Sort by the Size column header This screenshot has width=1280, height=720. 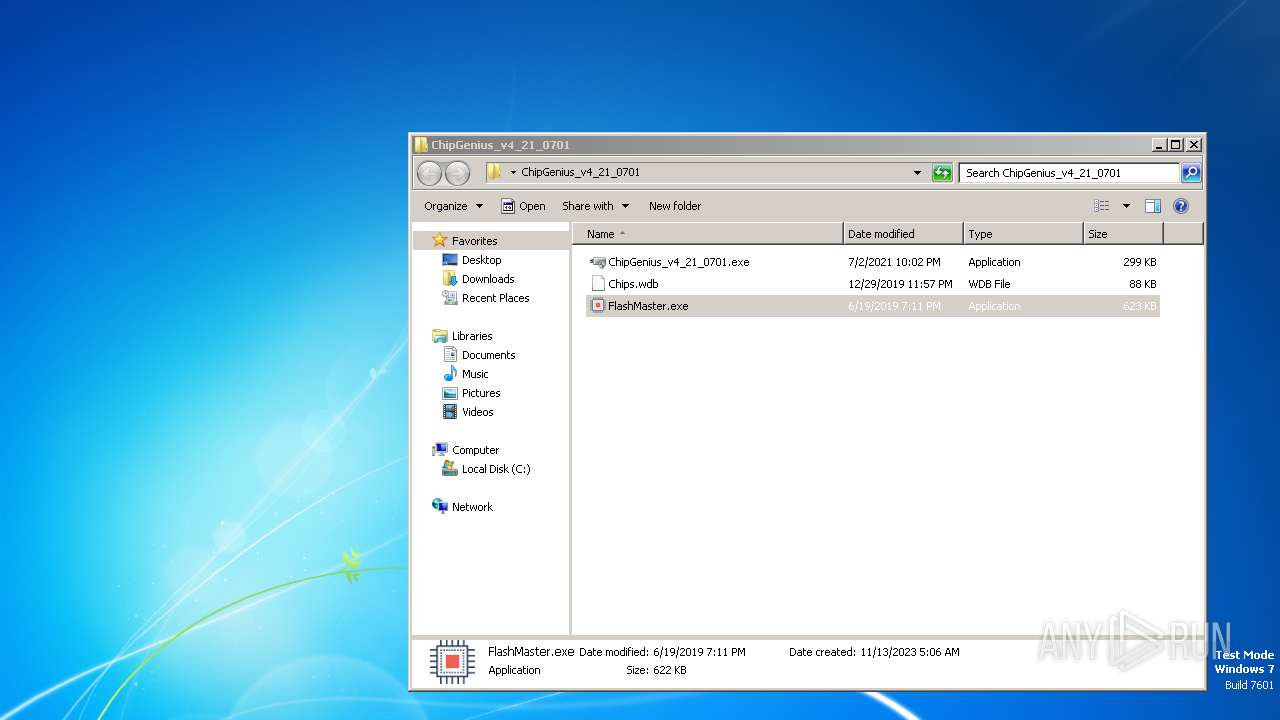point(1123,234)
